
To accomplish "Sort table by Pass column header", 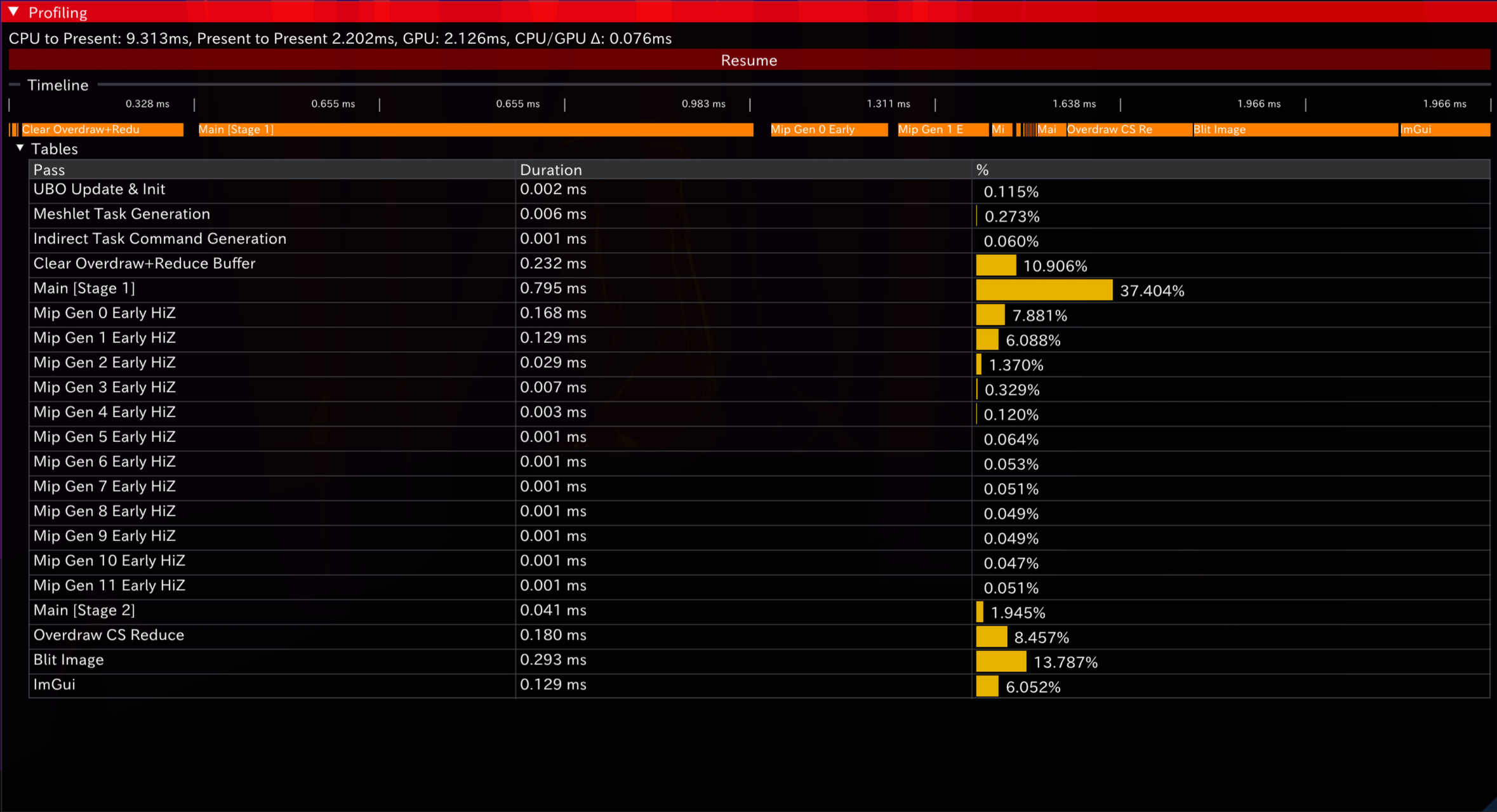I will point(50,170).
